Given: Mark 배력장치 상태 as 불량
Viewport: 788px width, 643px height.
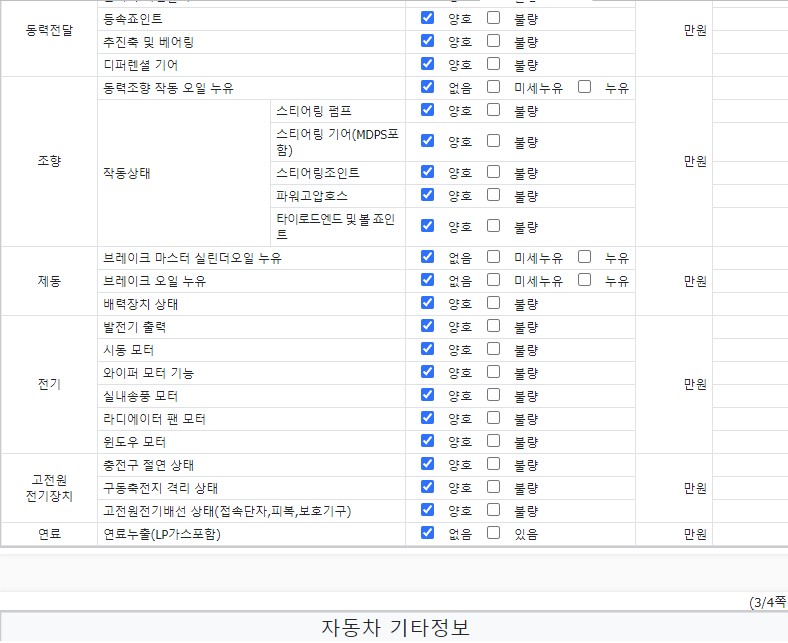Looking at the screenshot, I should 493,302.
